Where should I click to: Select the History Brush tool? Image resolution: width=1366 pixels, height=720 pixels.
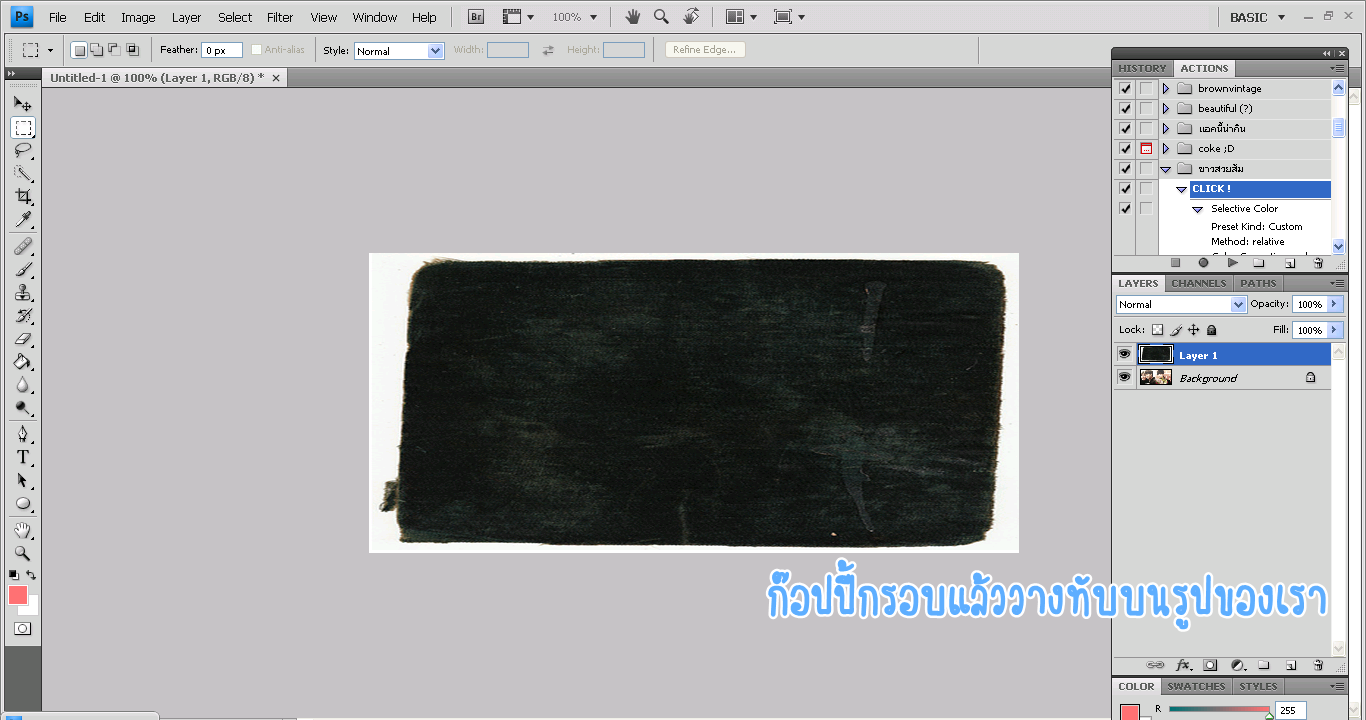[23, 315]
